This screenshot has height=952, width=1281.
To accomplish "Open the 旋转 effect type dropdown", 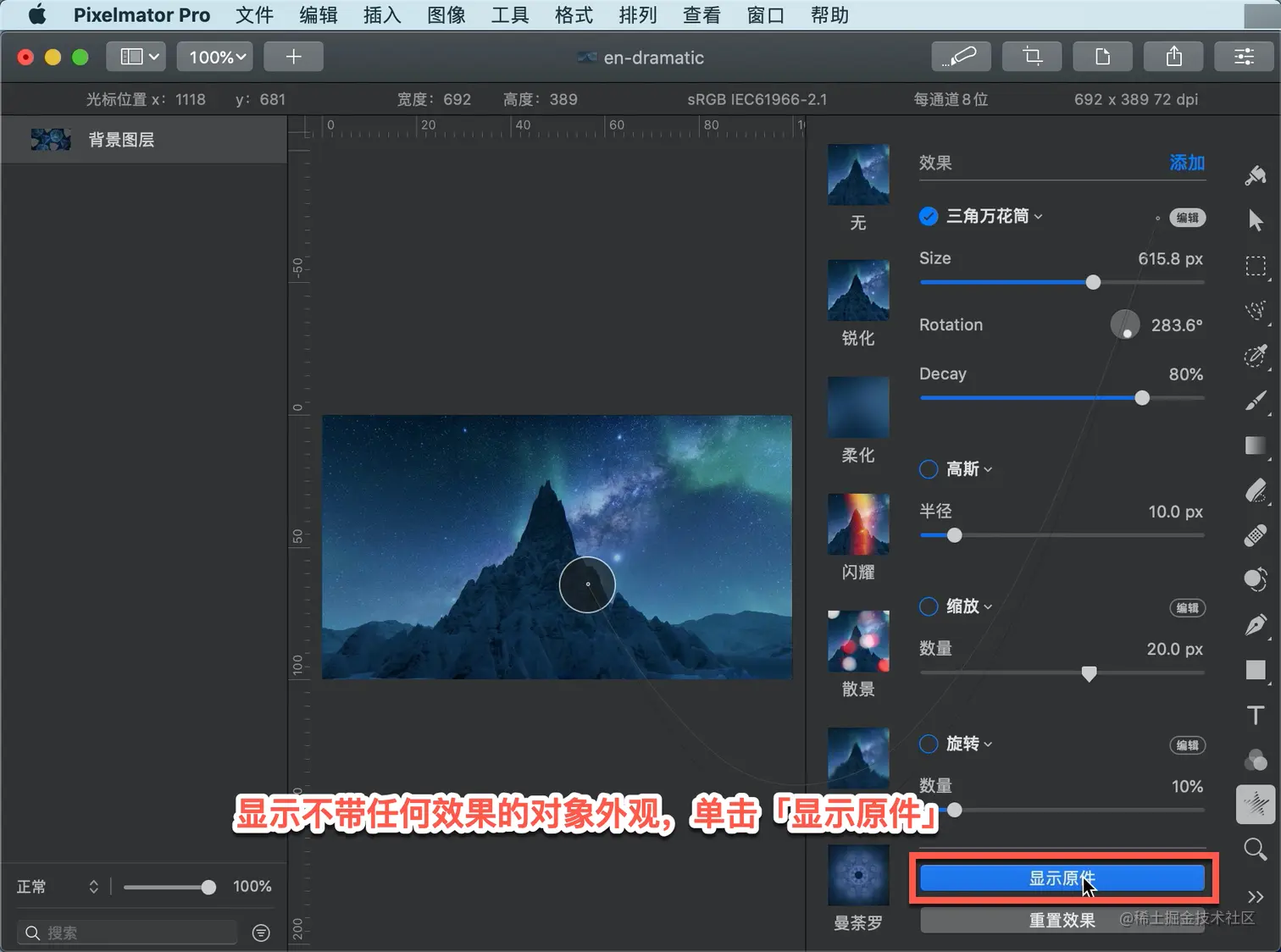I will click(x=969, y=744).
